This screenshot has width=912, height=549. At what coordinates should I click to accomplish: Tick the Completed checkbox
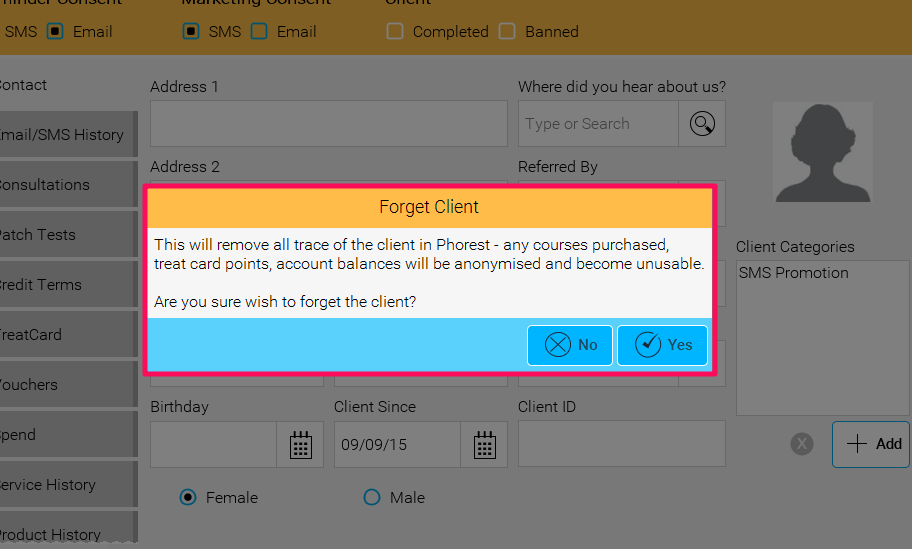coord(395,31)
